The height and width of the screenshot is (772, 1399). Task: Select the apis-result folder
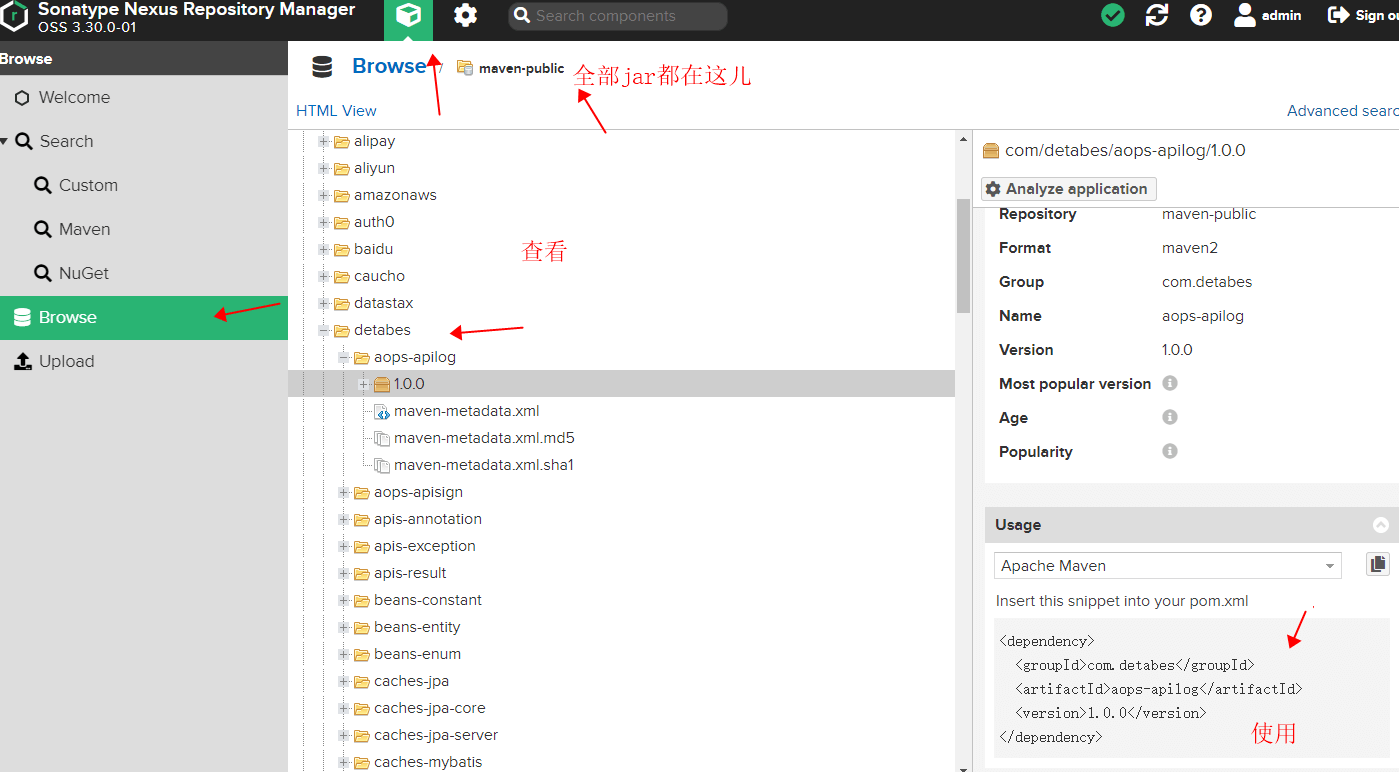click(x=410, y=573)
